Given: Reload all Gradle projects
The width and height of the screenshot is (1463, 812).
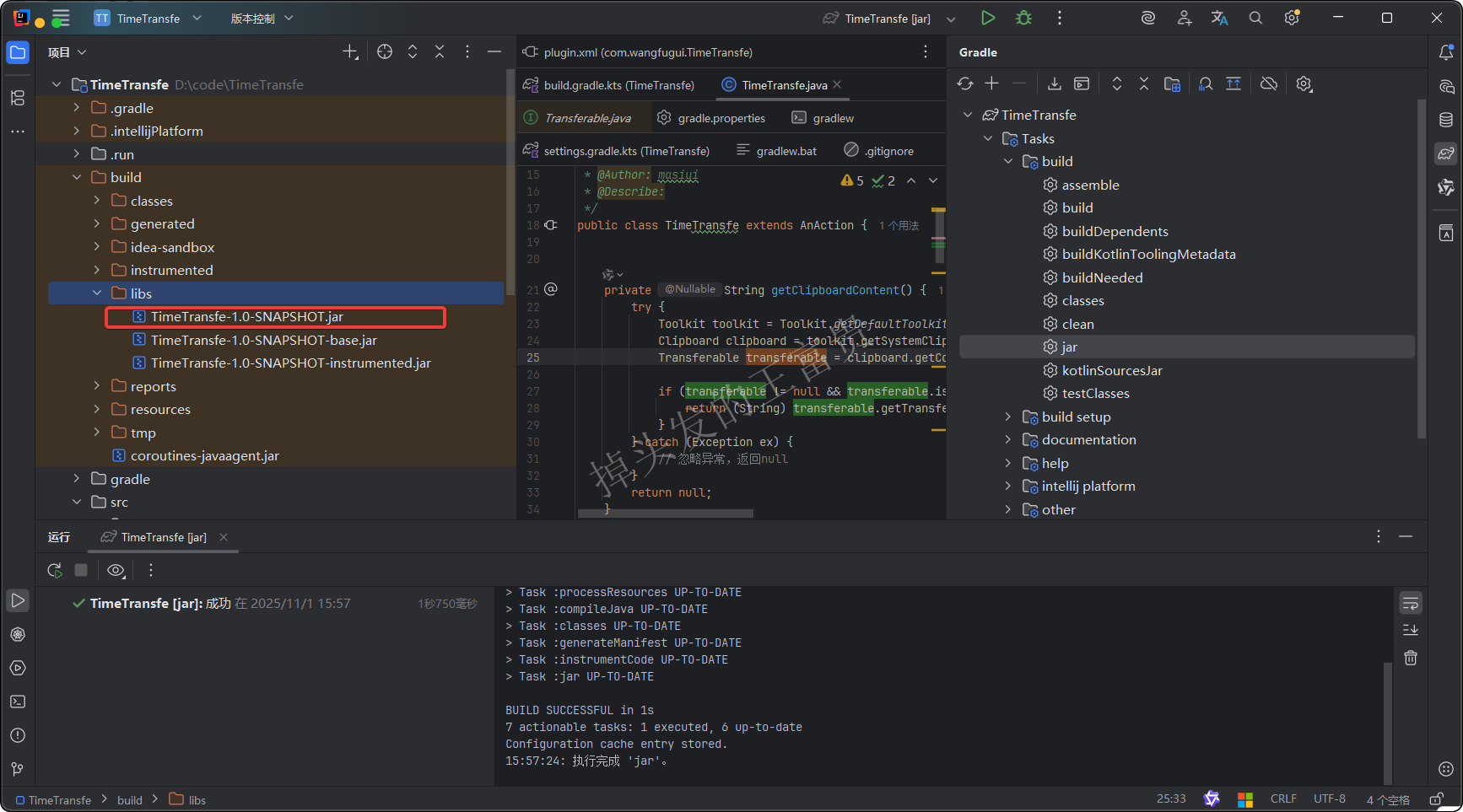Looking at the screenshot, I should pyautogui.click(x=965, y=83).
